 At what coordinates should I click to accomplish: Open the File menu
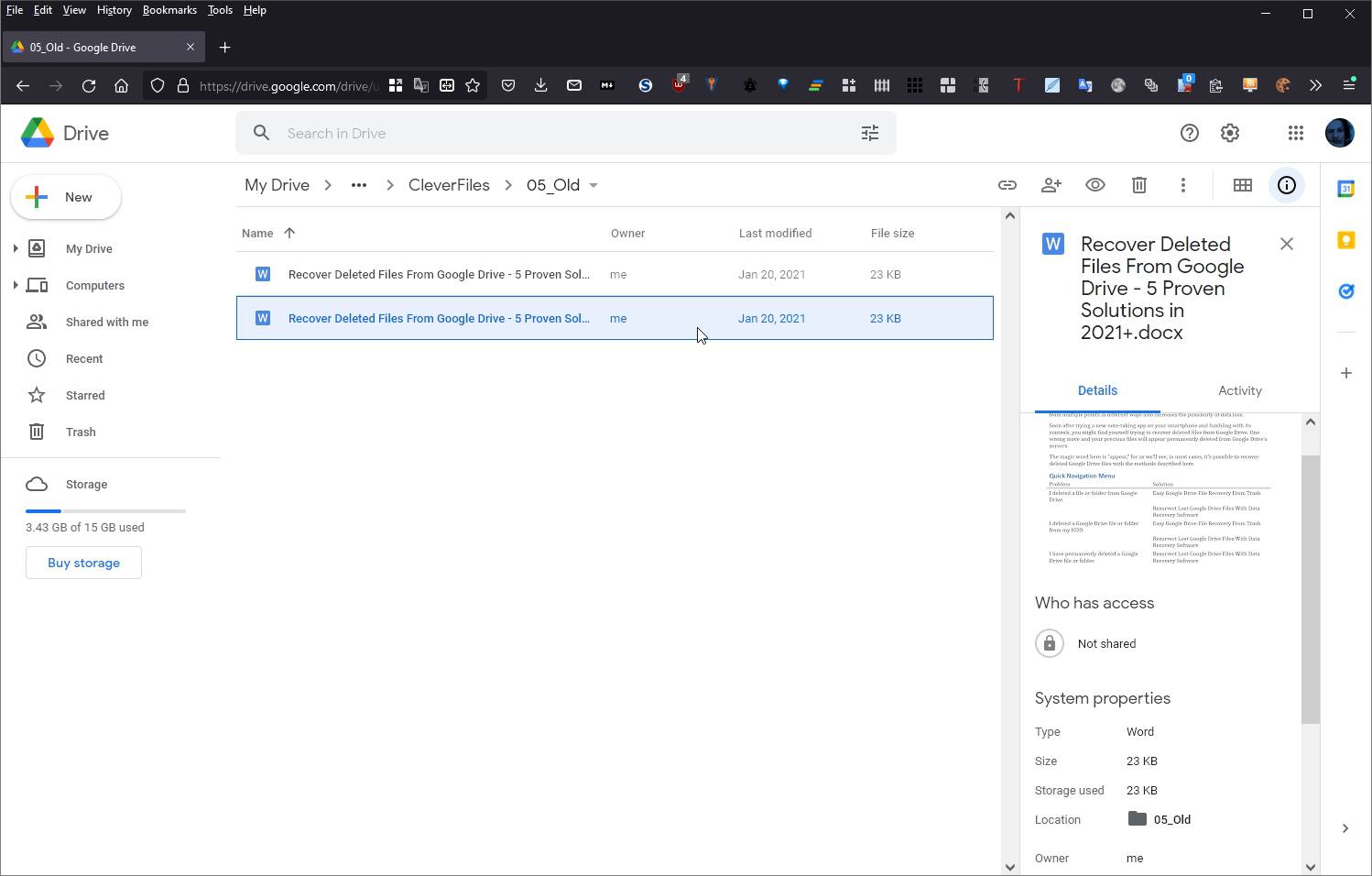(15, 10)
